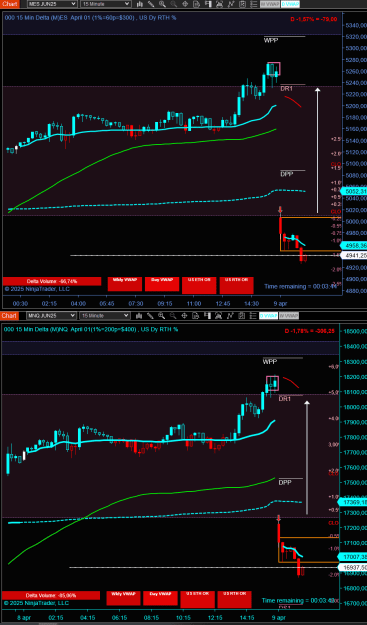Expand MES JUN25 instrument dropdown
367x625 pixels.
coord(52,4)
